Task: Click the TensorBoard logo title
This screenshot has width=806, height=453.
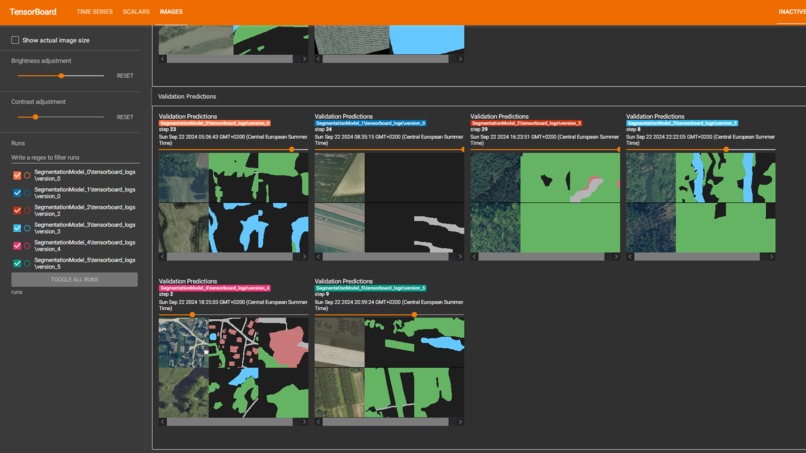Action: pos(33,11)
